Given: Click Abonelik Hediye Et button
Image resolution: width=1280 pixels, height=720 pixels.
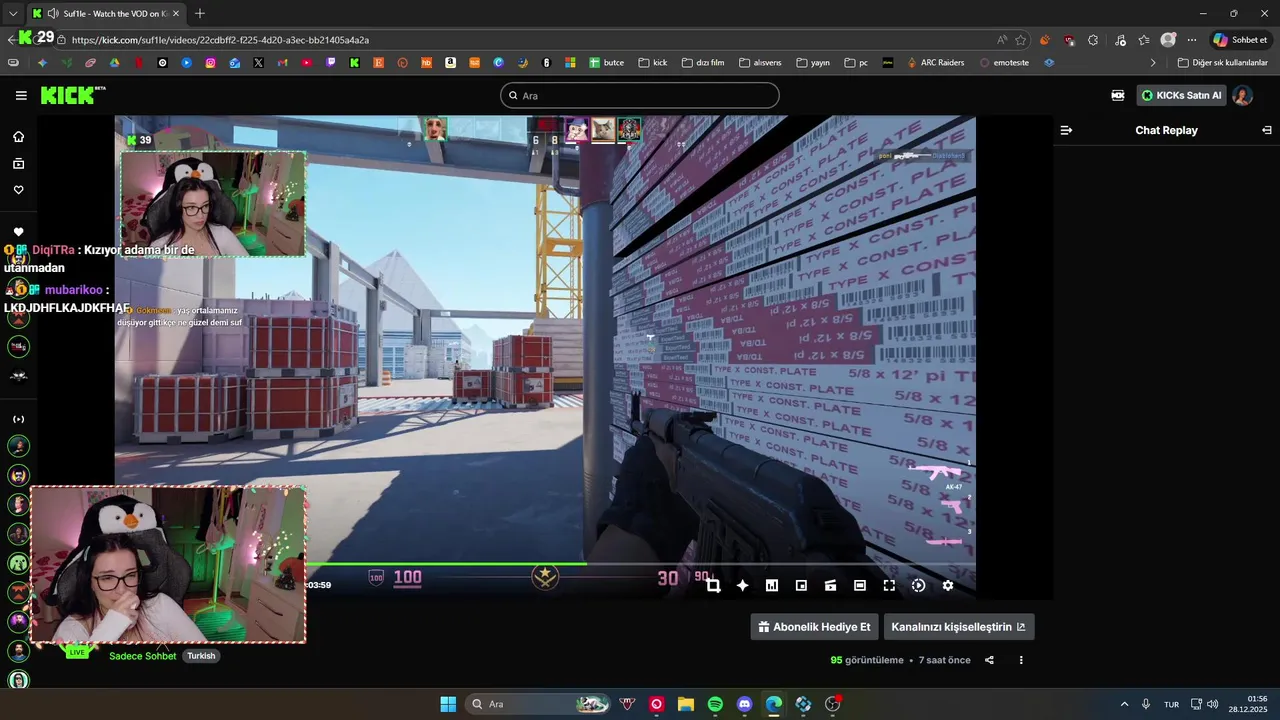Looking at the screenshot, I should coord(814,627).
